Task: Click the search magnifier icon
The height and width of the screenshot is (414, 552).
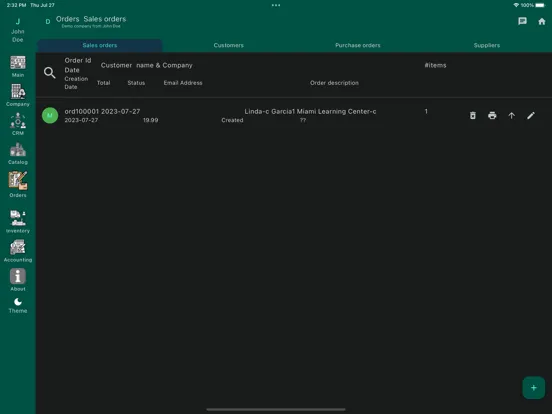Action: click(x=50, y=73)
